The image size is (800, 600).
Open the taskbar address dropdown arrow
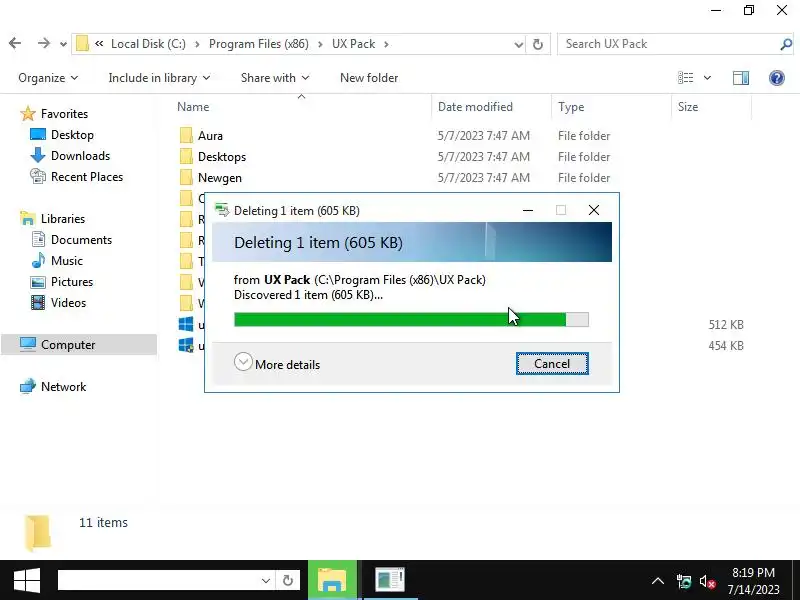(x=265, y=581)
